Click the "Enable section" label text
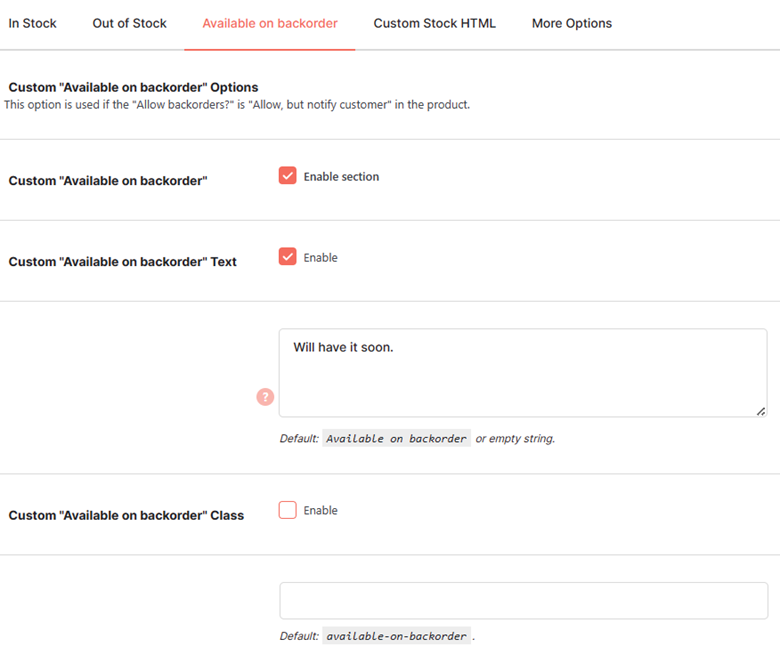 click(341, 177)
